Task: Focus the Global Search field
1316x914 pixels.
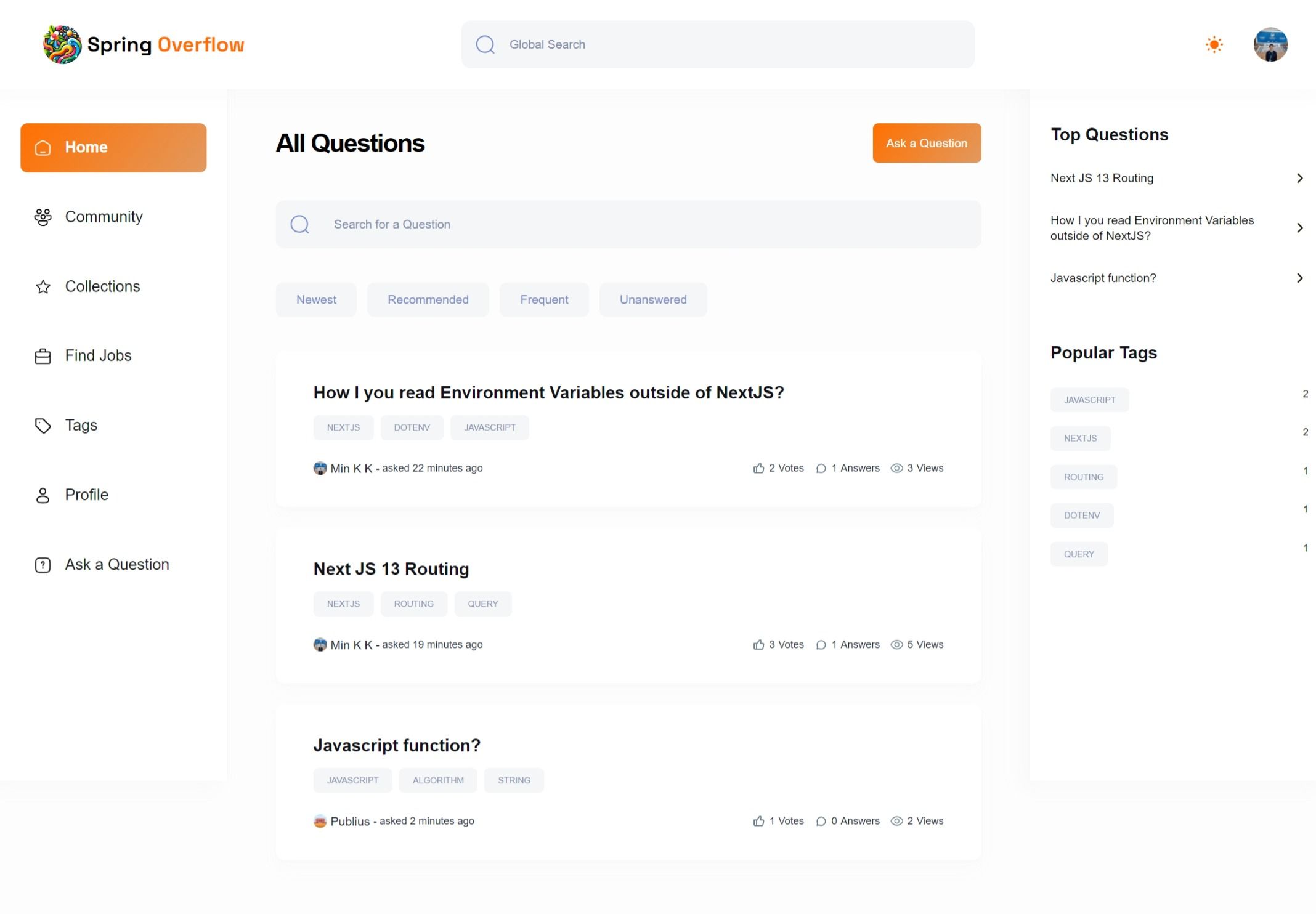Action: 718,44
